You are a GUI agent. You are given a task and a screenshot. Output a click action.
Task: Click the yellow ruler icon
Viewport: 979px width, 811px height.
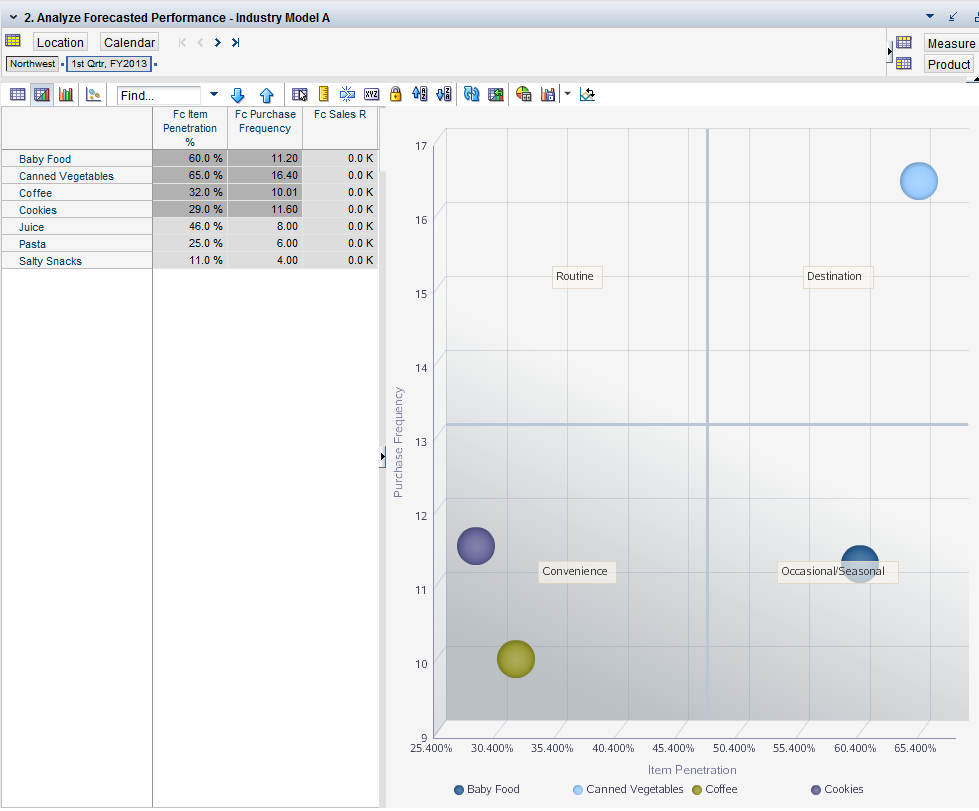(x=323, y=94)
